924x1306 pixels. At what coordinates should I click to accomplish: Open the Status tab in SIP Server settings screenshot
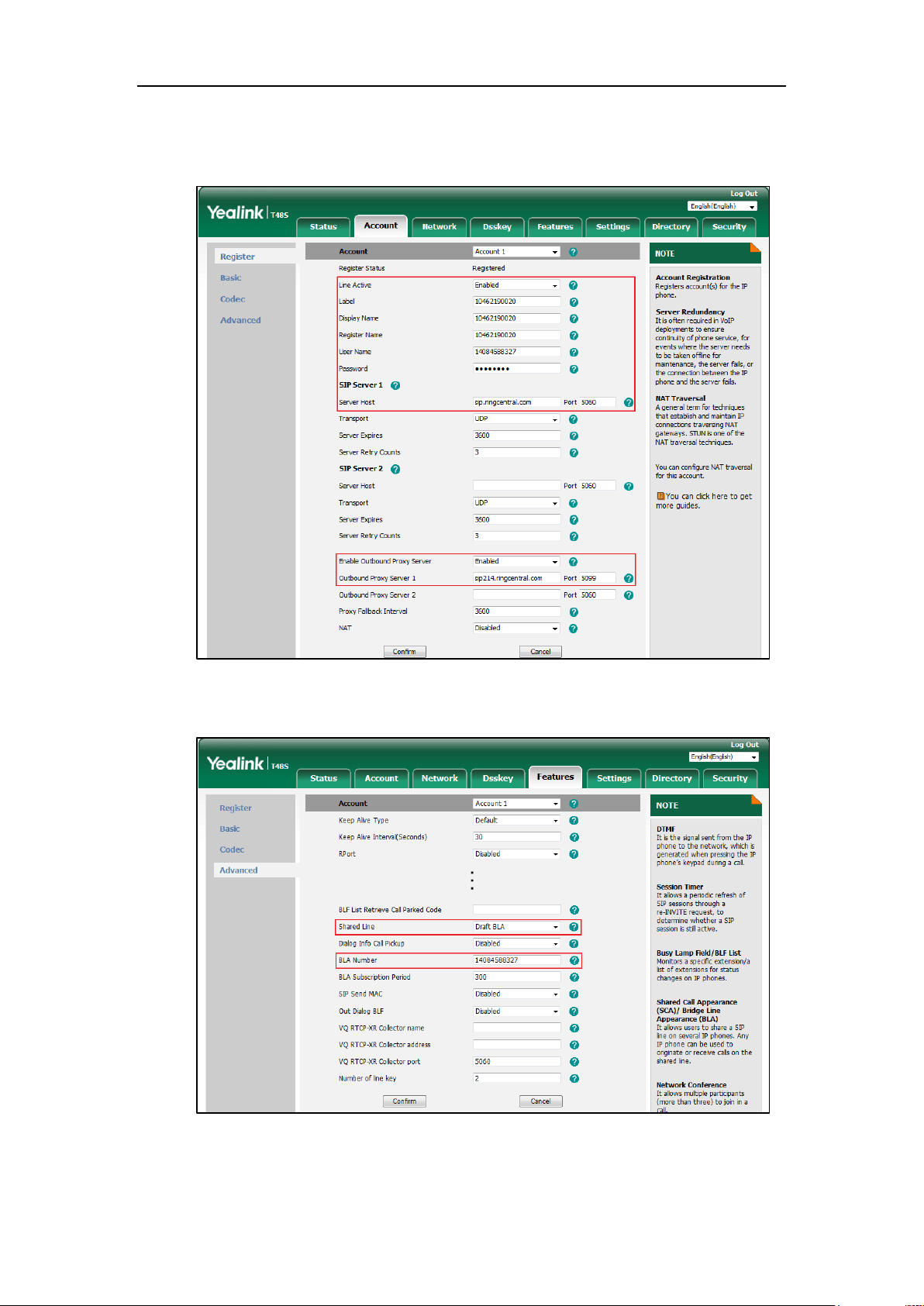click(323, 227)
